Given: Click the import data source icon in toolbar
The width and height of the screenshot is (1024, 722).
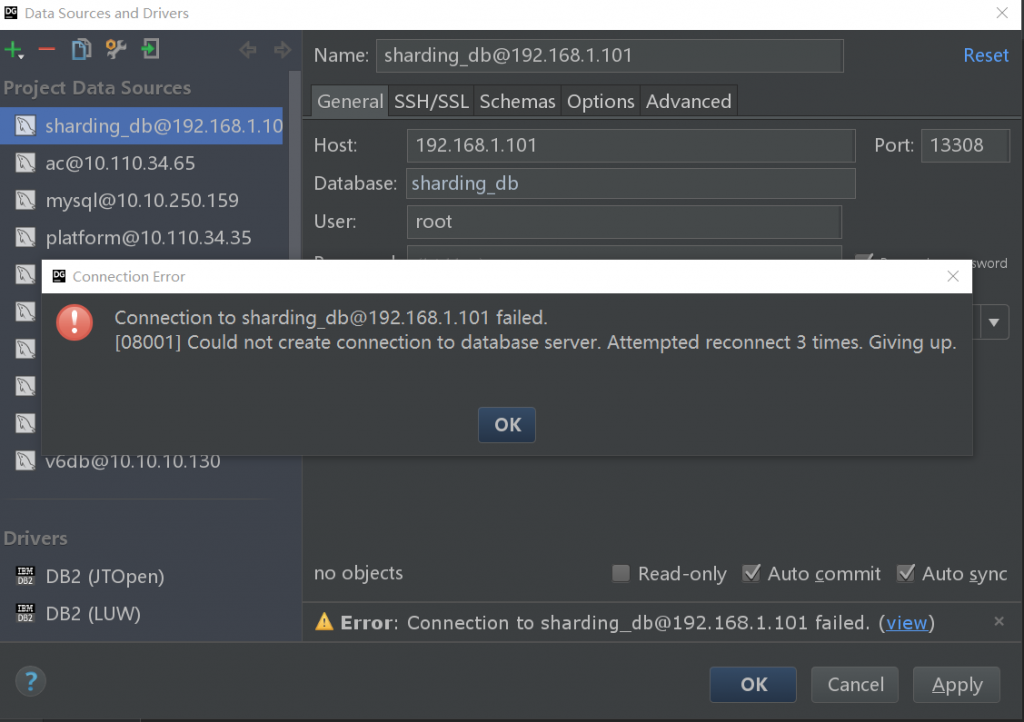Looking at the screenshot, I should 150,50.
